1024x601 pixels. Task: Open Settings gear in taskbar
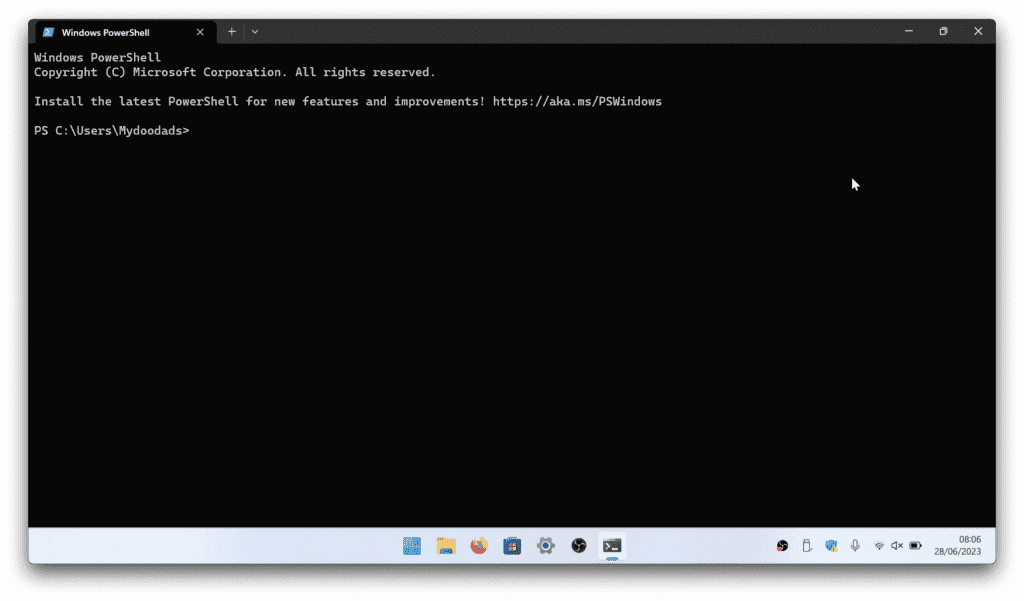[545, 545]
